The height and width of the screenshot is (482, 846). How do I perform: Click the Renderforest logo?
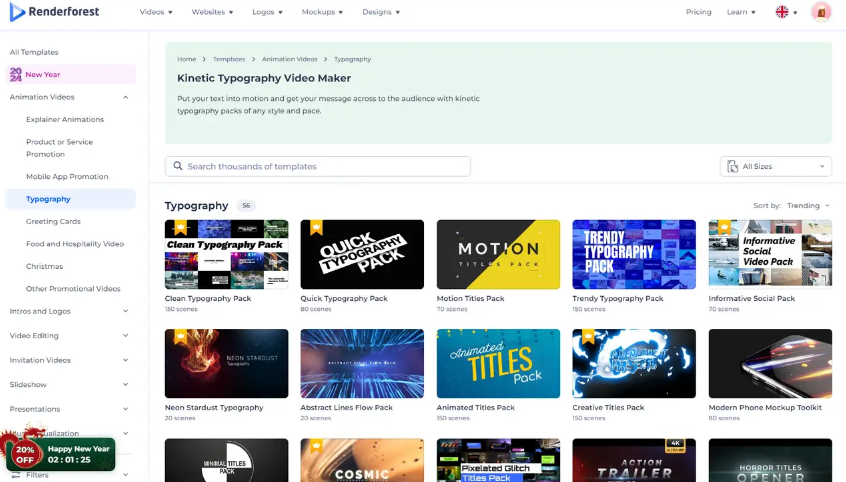tap(54, 11)
